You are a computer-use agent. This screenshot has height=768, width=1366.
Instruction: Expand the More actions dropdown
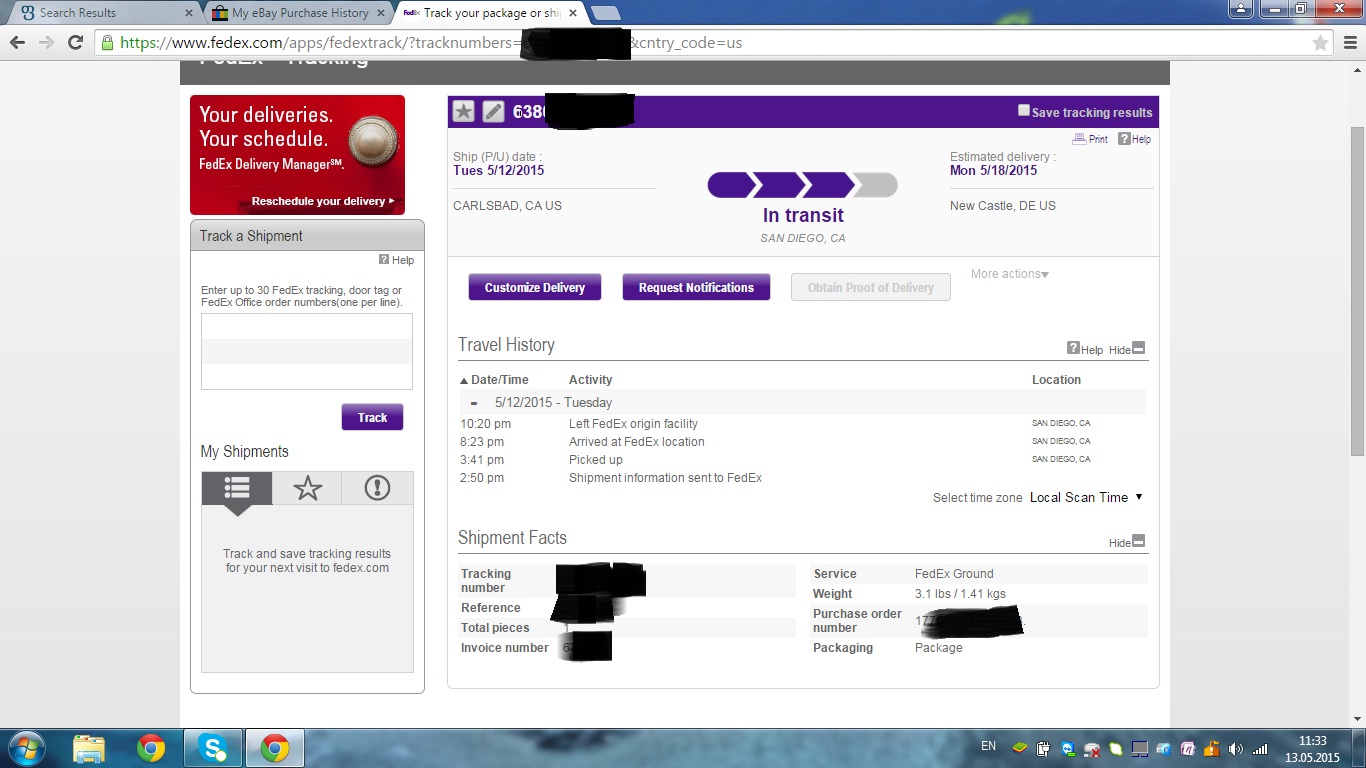point(1010,274)
